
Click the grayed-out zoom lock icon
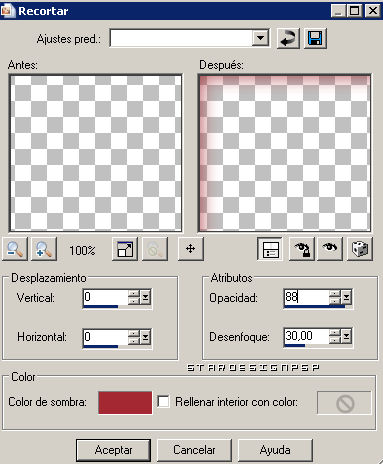coord(155,249)
